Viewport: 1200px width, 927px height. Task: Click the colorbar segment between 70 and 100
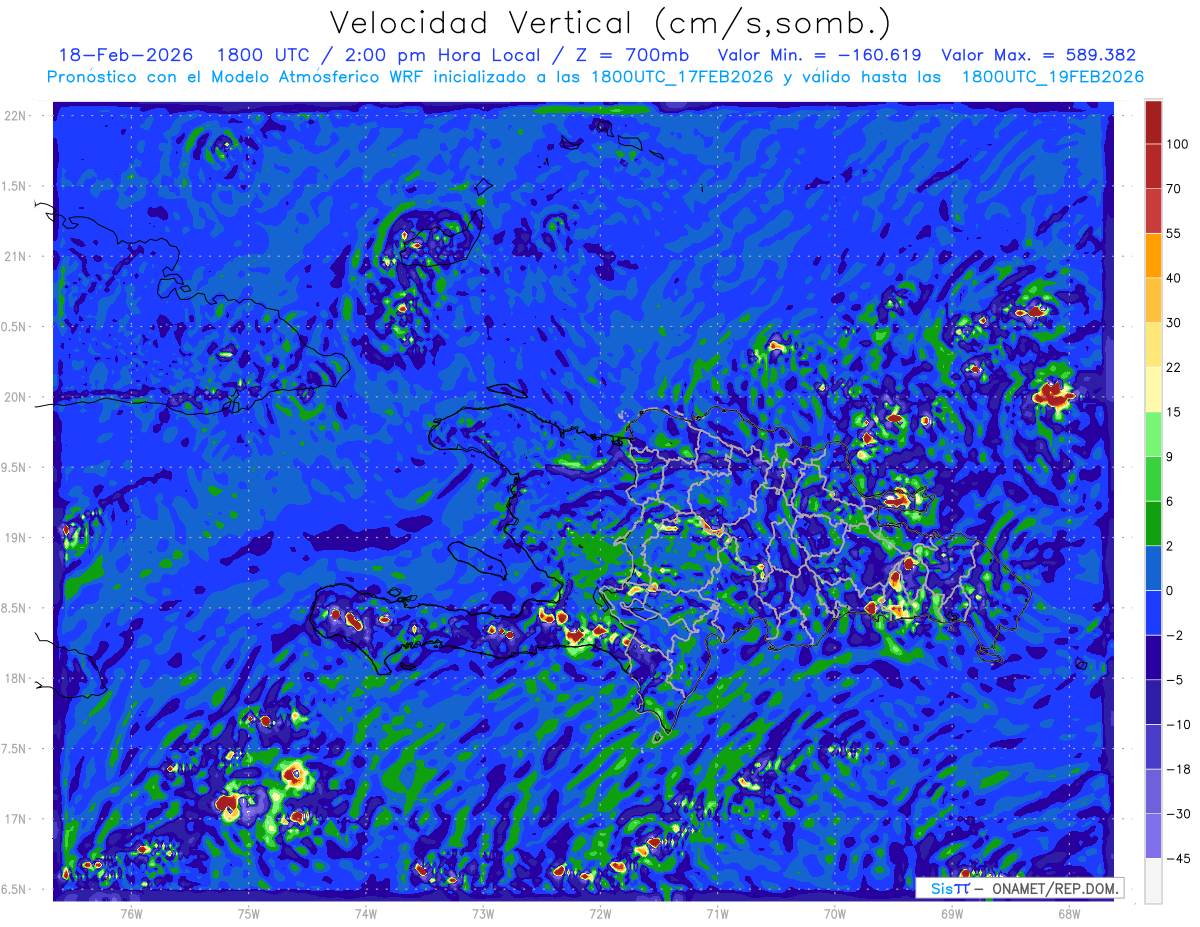(1153, 166)
